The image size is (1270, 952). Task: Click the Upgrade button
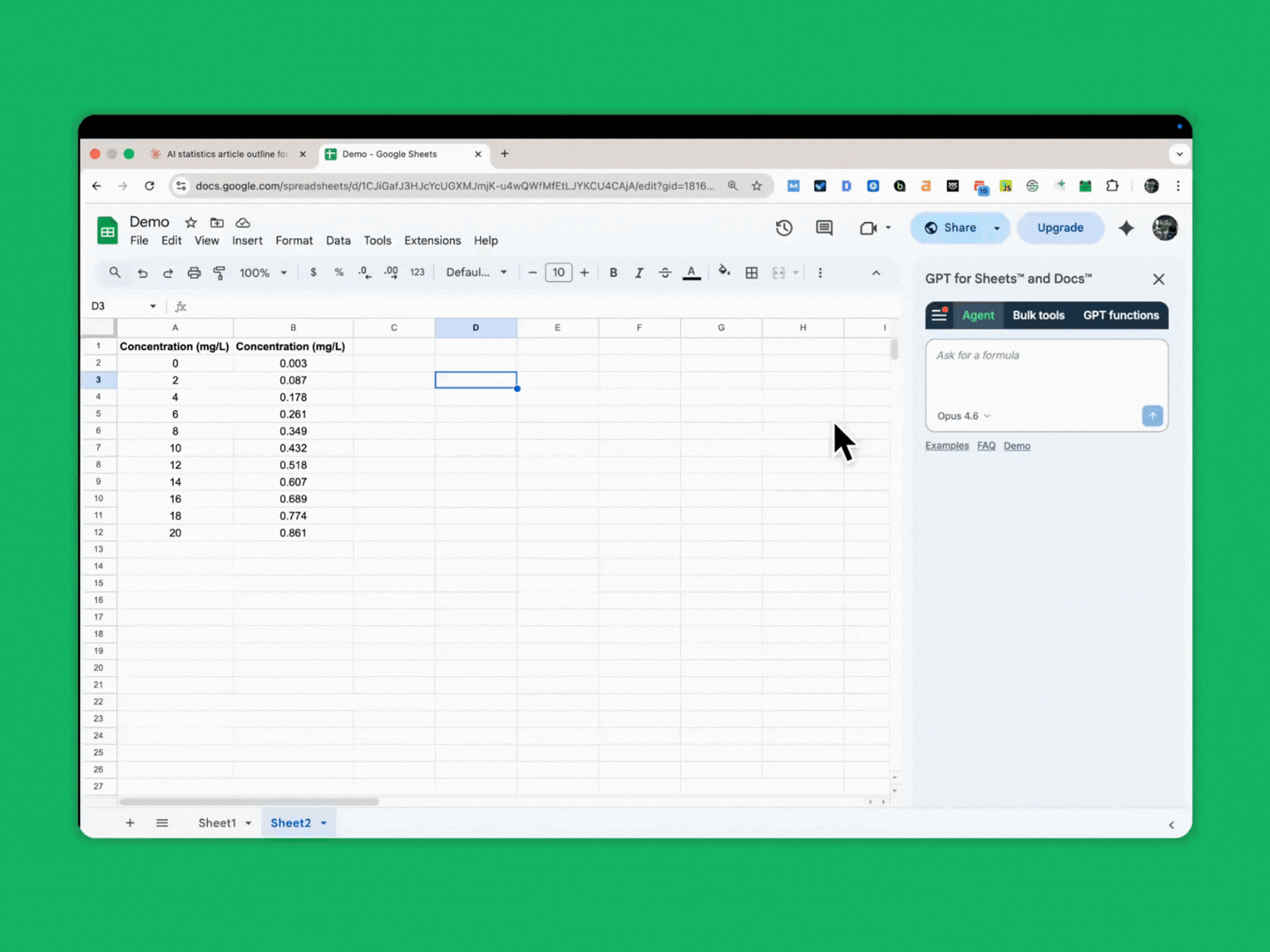pyautogui.click(x=1060, y=227)
